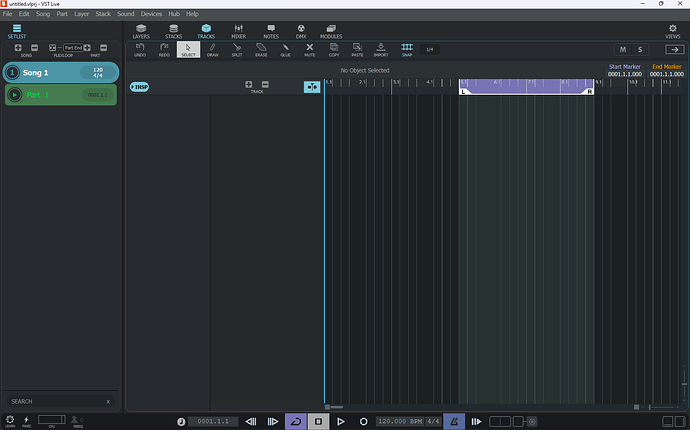Image resolution: width=690 pixels, height=430 pixels.
Task: Click the Play transport button
Action: click(x=341, y=422)
